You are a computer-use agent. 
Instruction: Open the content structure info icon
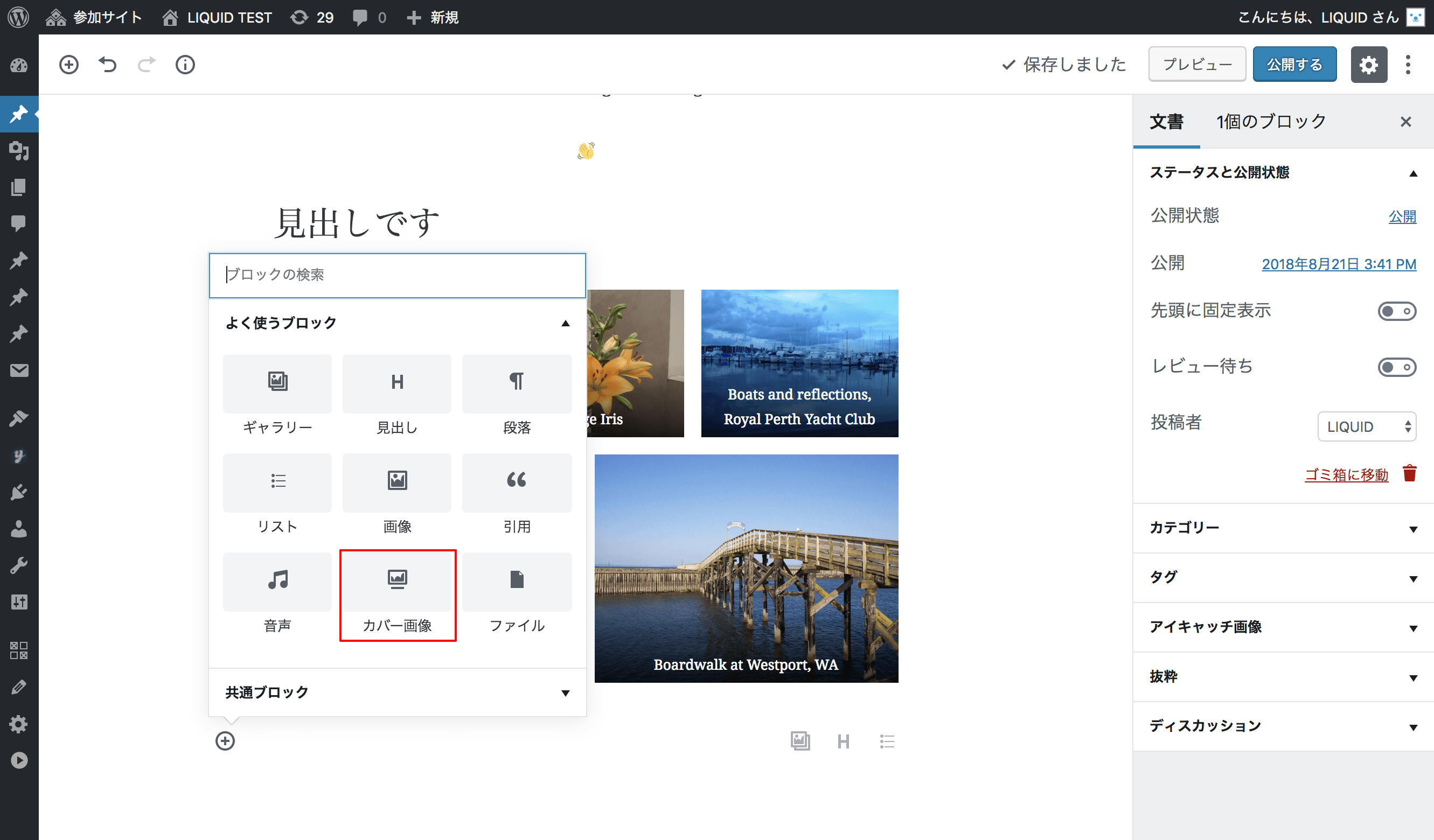[x=185, y=65]
